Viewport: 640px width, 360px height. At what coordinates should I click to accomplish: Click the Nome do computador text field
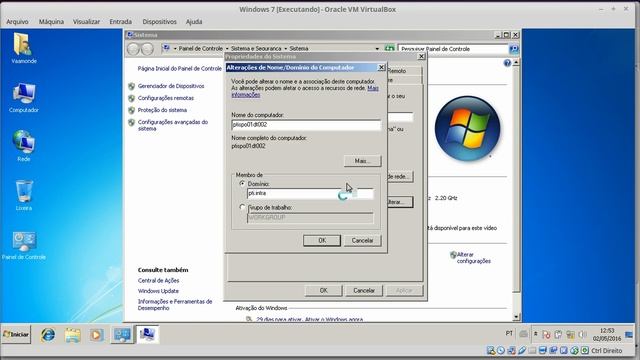[x=306, y=125]
